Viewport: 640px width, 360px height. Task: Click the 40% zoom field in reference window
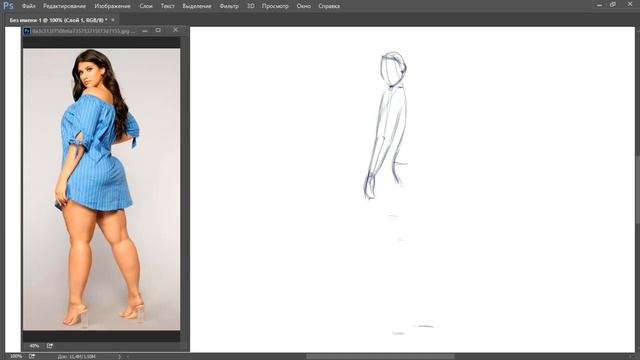[x=34, y=346]
